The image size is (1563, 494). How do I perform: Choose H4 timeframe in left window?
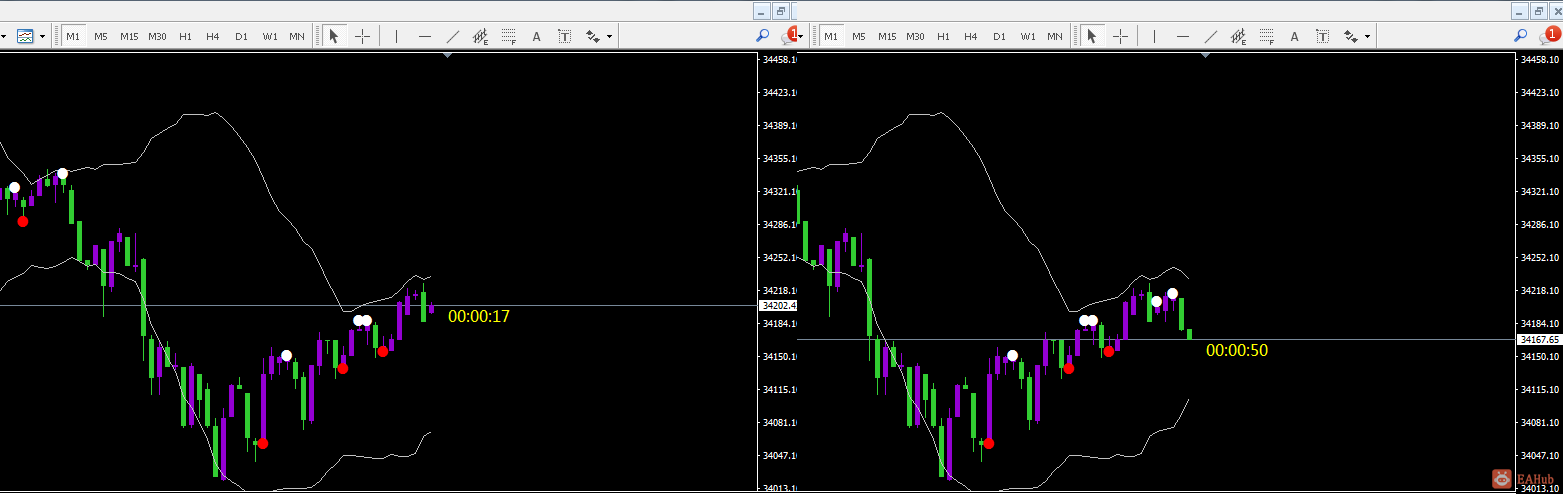213,36
